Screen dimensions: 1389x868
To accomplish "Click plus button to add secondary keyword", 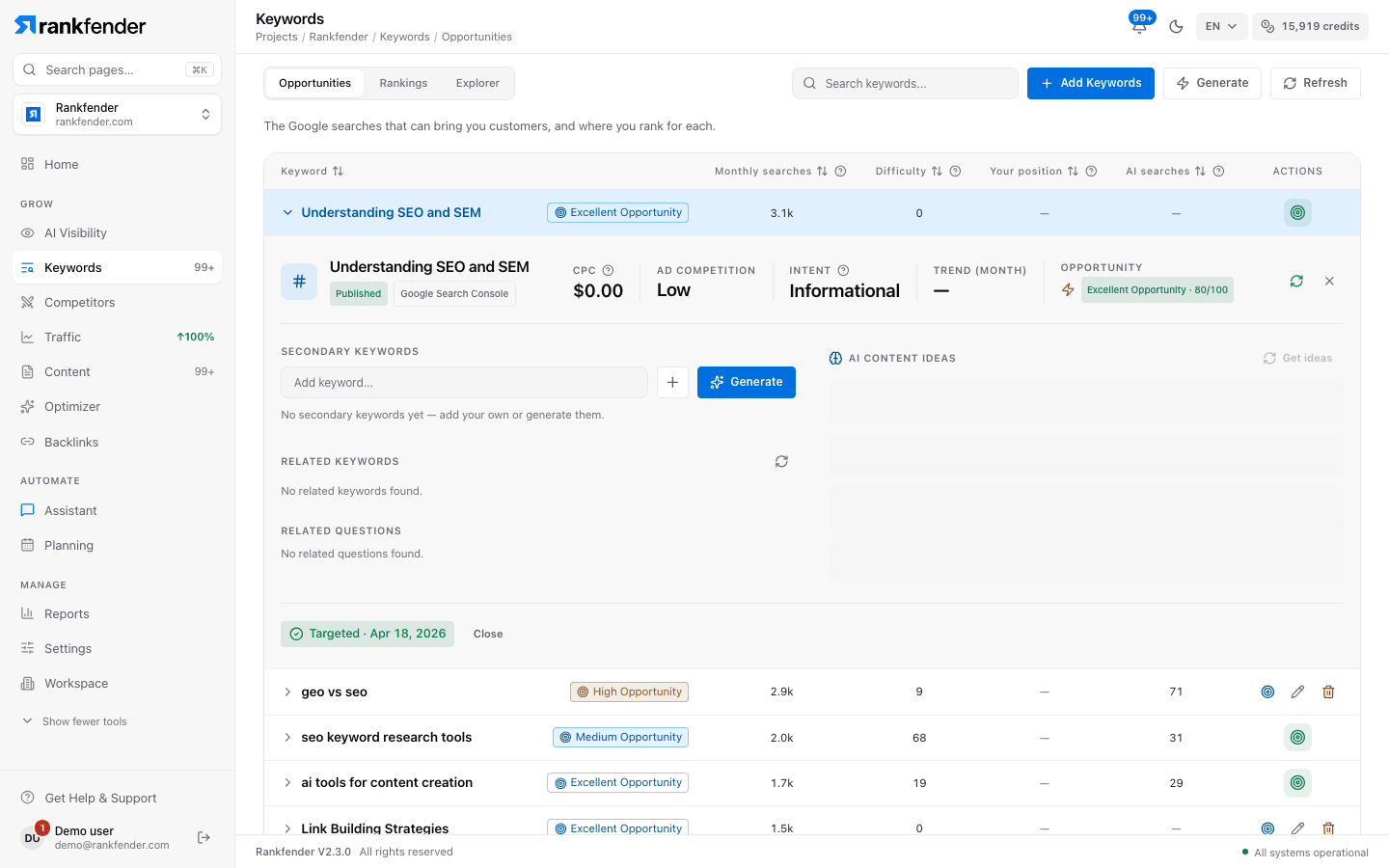I will (672, 382).
